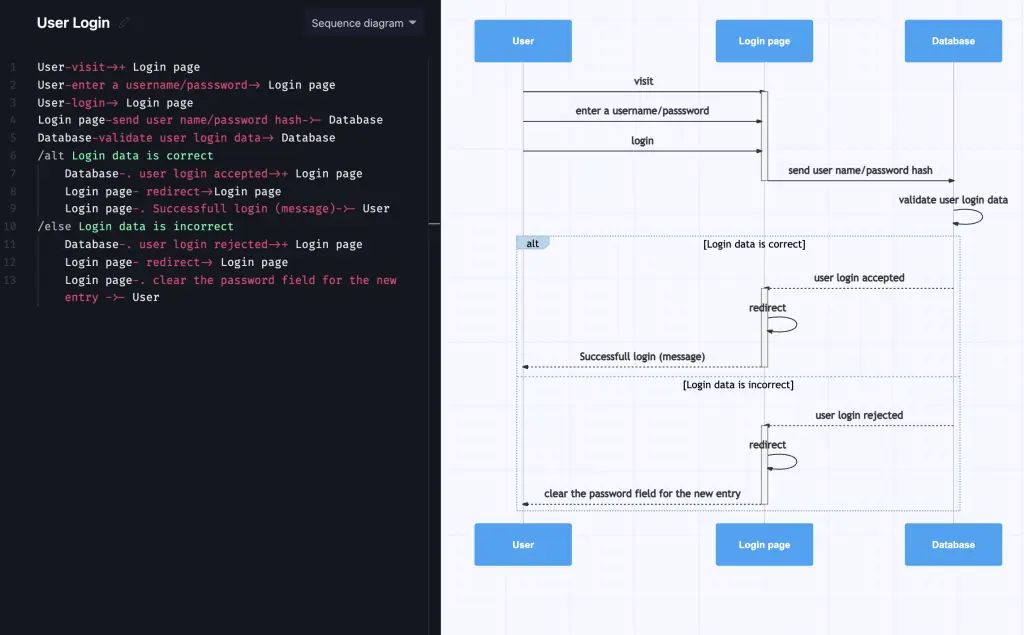Click the 'login' message label in diagram

pos(642,140)
